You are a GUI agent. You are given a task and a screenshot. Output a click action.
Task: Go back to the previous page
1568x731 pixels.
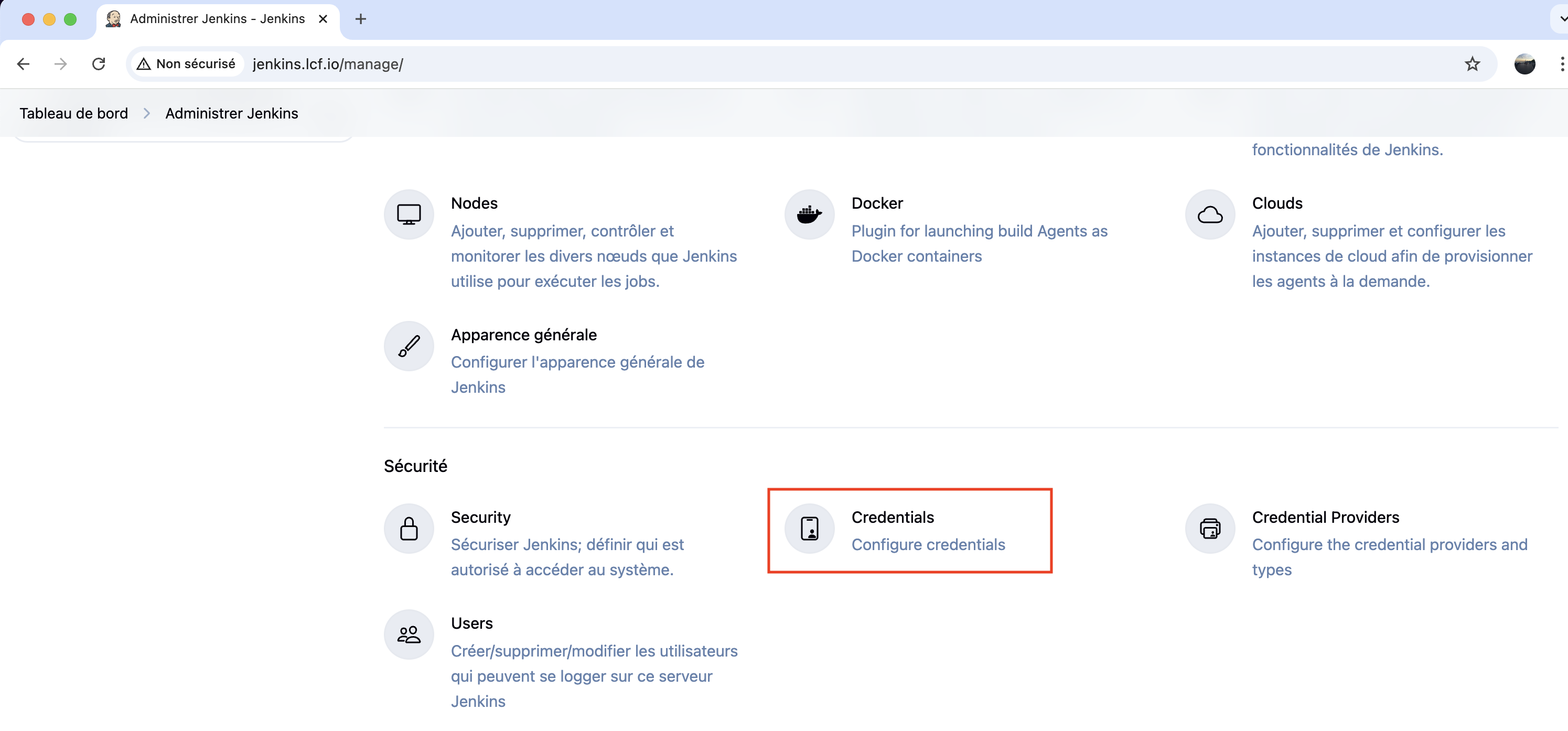point(23,64)
